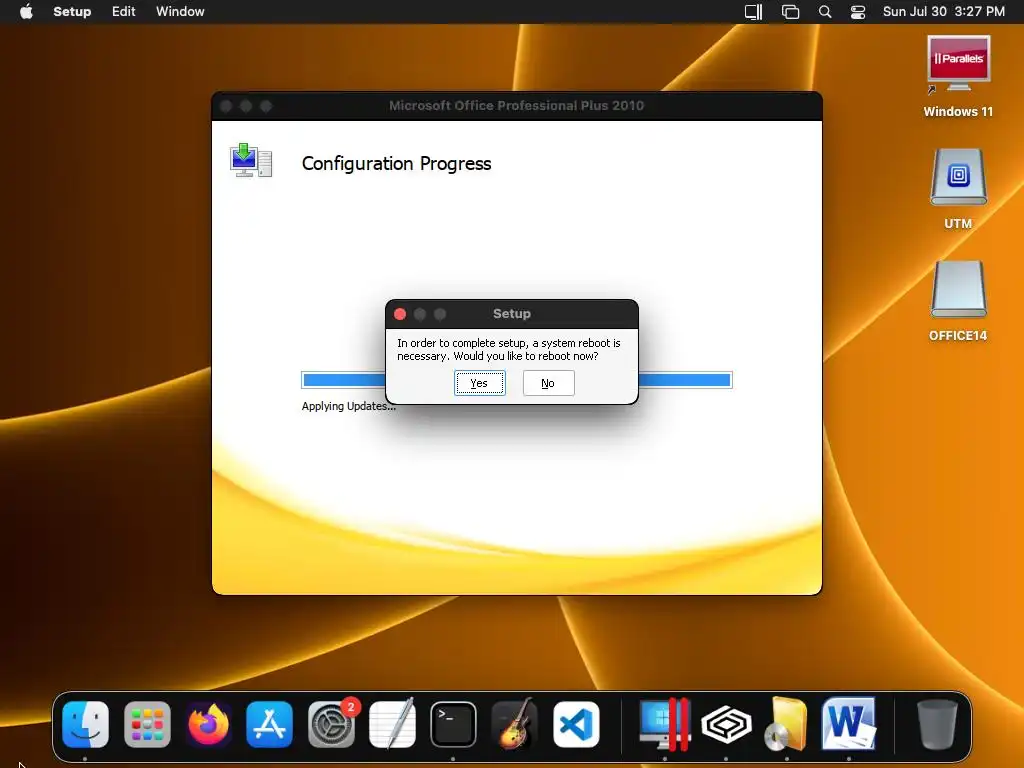
Task: Open the Window menu
Action: (x=180, y=11)
